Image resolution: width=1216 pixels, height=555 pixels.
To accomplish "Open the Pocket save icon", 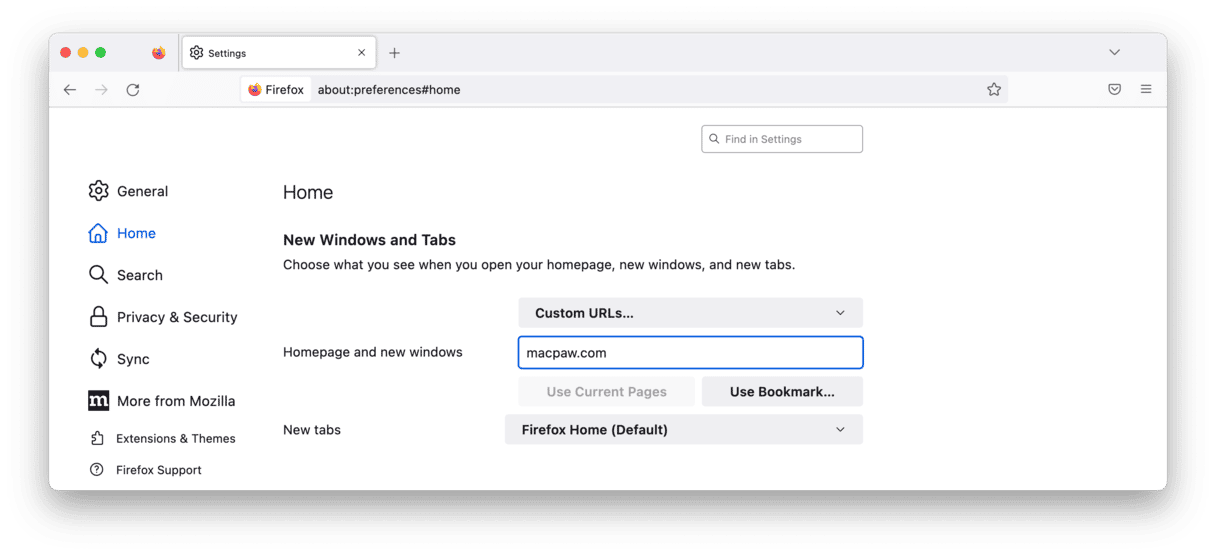I will (x=1114, y=90).
